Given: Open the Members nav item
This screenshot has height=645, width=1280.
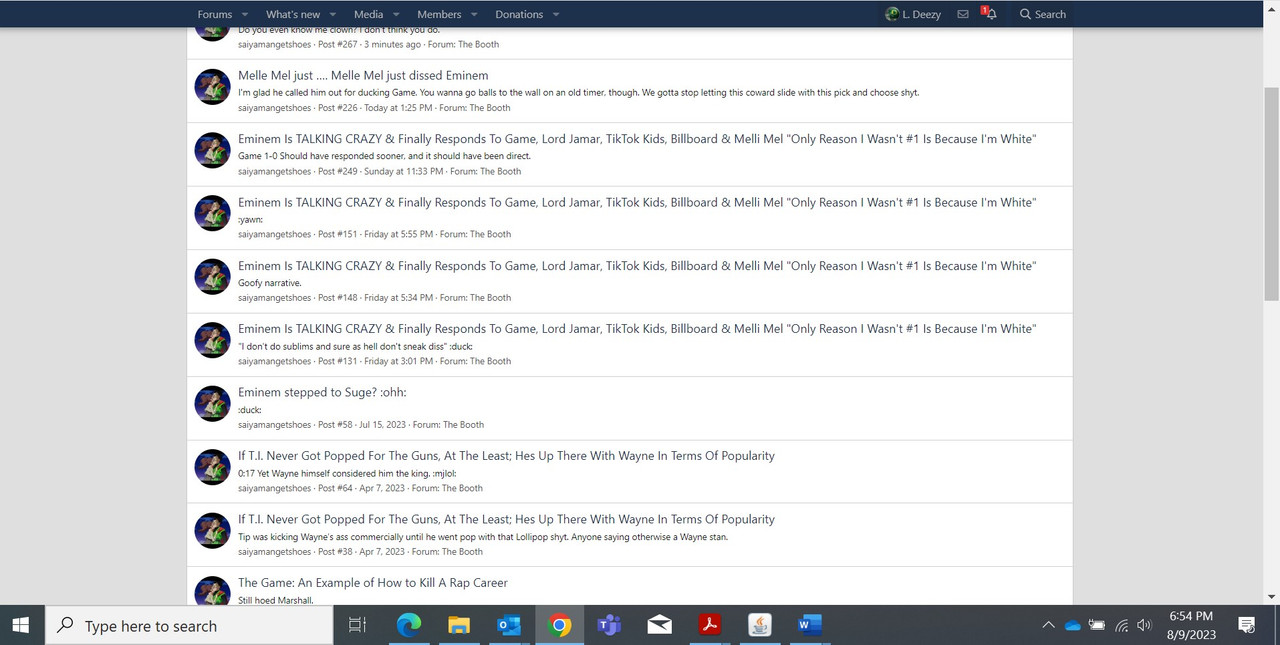Looking at the screenshot, I should pos(439,14).
